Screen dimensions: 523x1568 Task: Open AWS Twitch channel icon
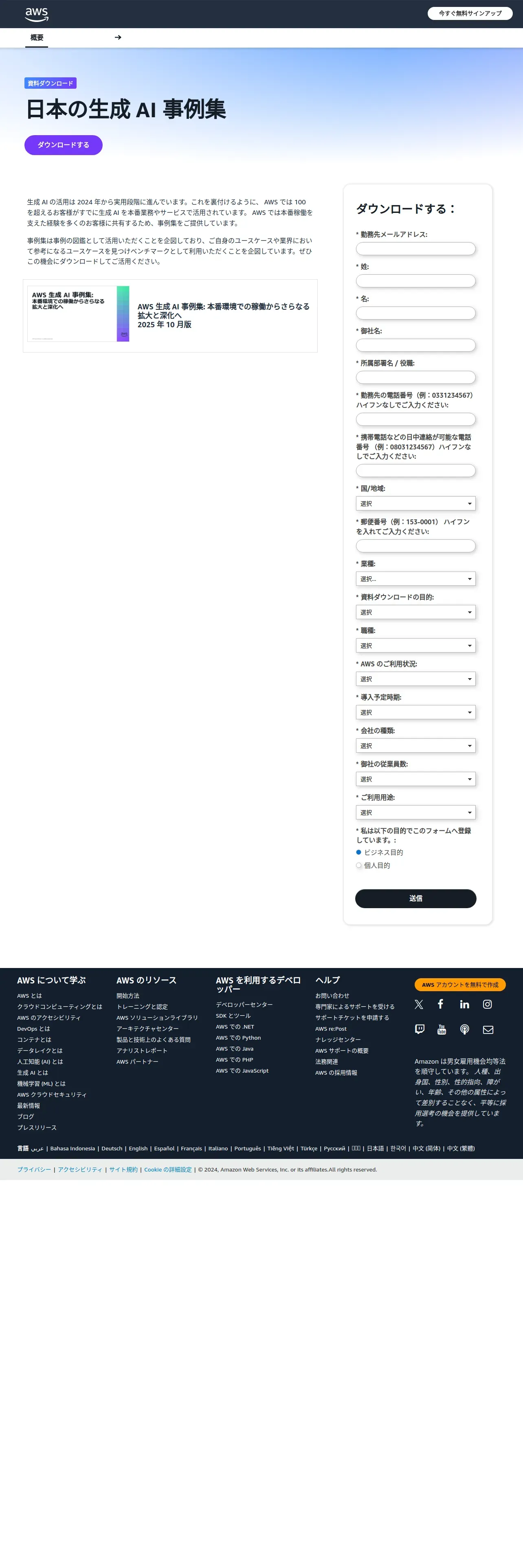(x=420, y=1029)
